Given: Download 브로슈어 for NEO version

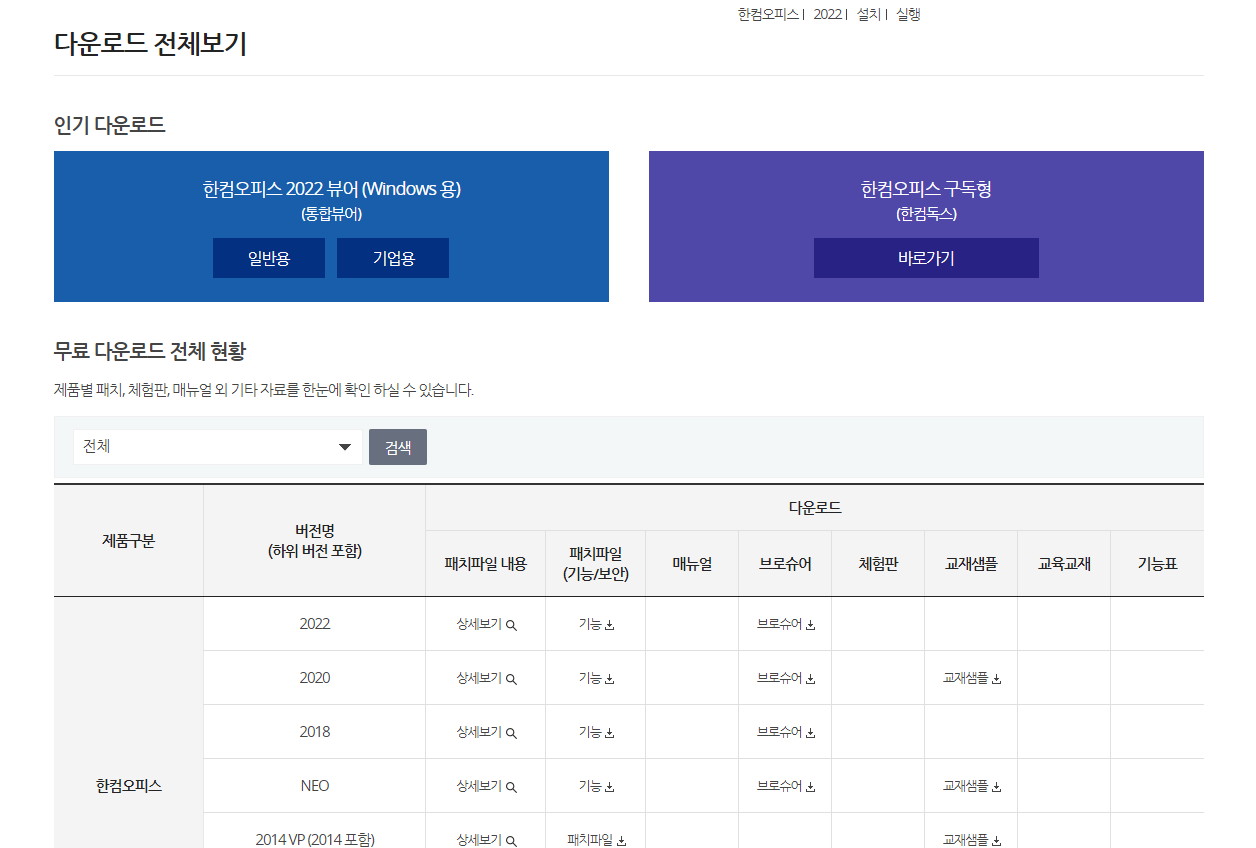Looking at the screenshot, I should pyautogui.click(x=786, y=786).
